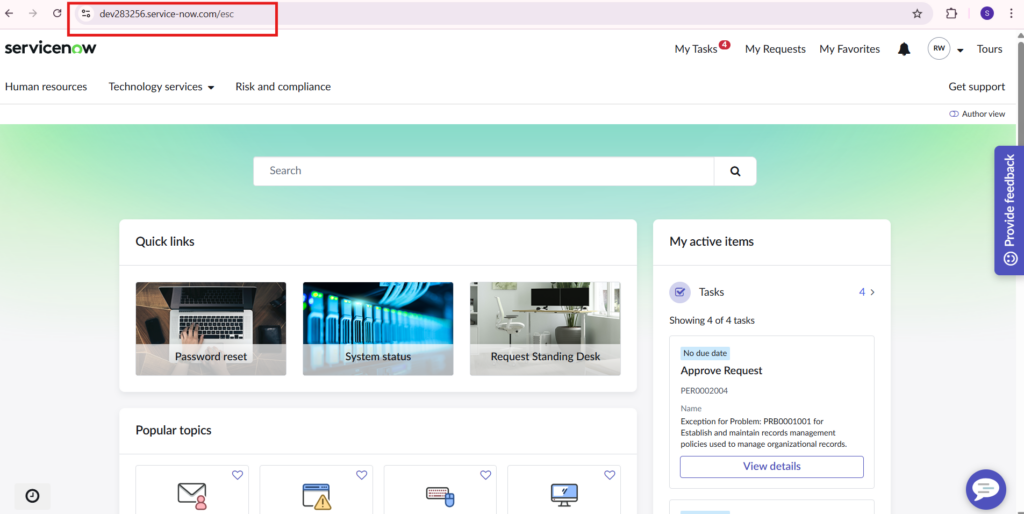
Task: Toggle favorite heart on warning-window topic
Action: pyautogui.click(x=361, y=475)
